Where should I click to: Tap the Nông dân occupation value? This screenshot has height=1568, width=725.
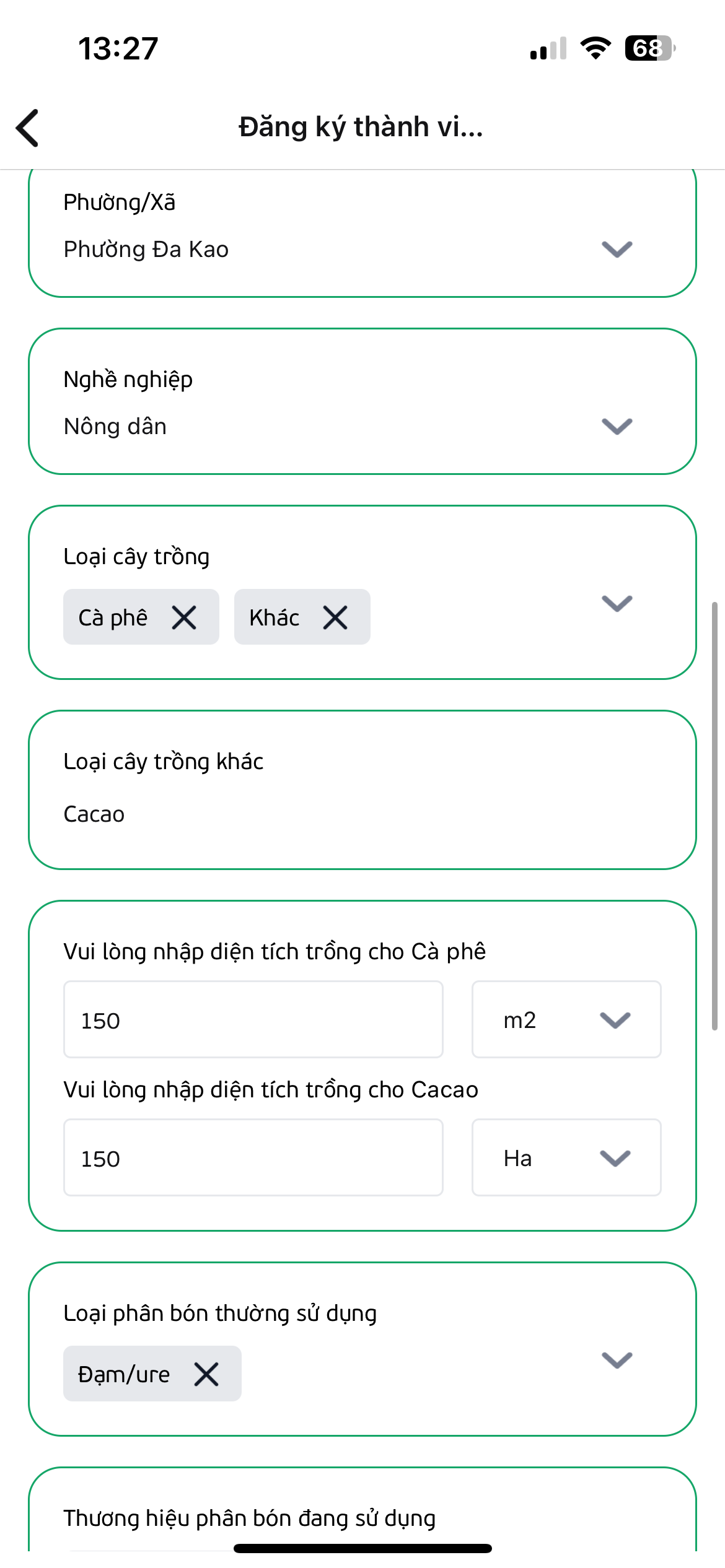pyautogui.click(x=115, y=426)
